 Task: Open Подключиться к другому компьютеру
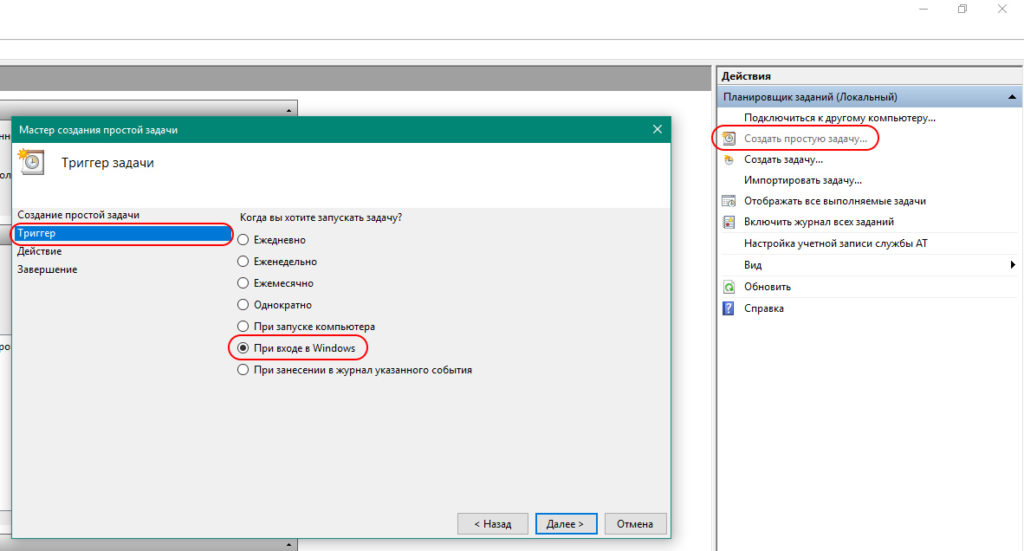(839, 118)
